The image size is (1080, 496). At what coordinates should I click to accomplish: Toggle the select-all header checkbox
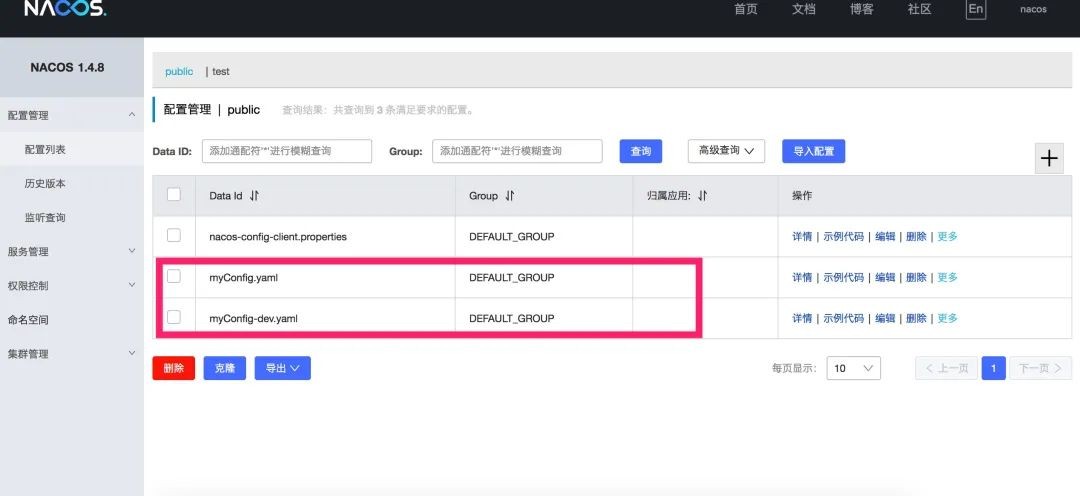[x=174, y=195]
